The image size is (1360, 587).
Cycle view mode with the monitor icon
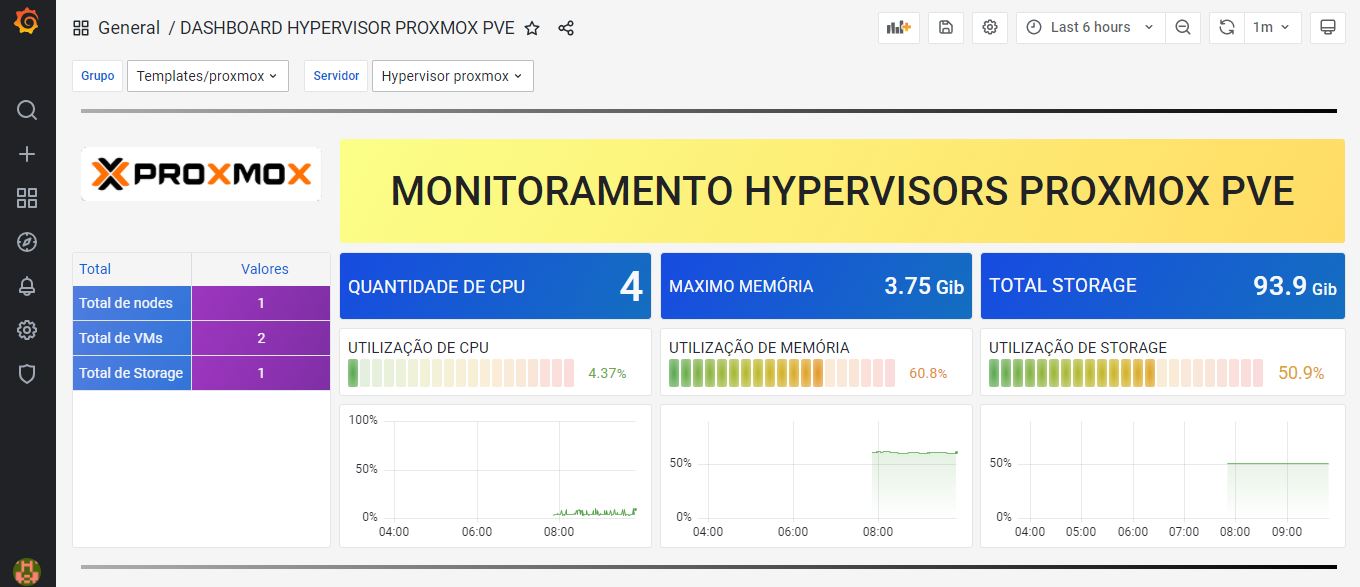pyautogui.click(x=1327, y=28)
